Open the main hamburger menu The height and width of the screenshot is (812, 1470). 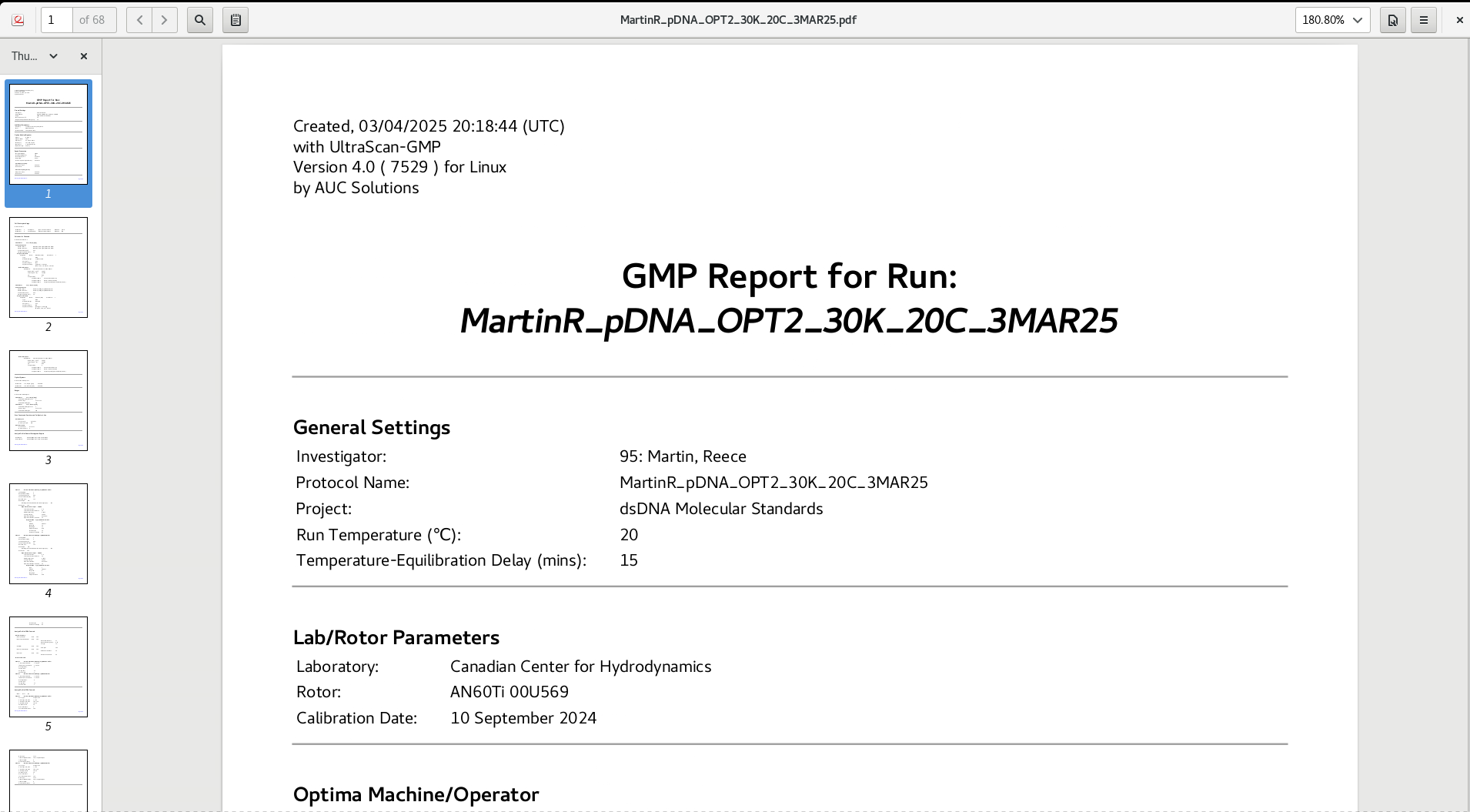coord(1424,20)
